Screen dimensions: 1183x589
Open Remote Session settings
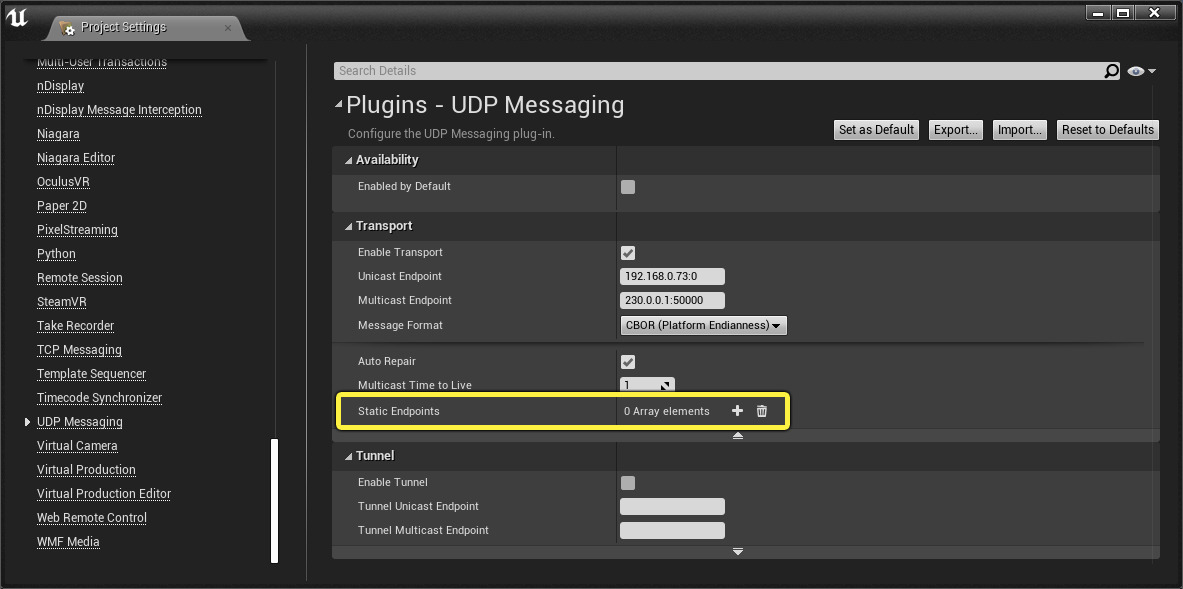80,278
